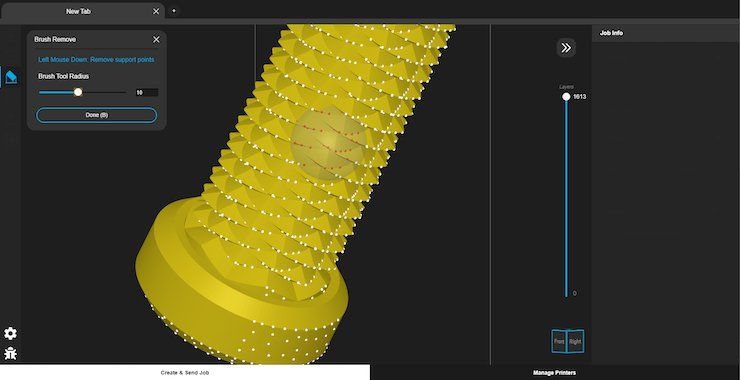Click the brush sphere on the screw model

328,143
